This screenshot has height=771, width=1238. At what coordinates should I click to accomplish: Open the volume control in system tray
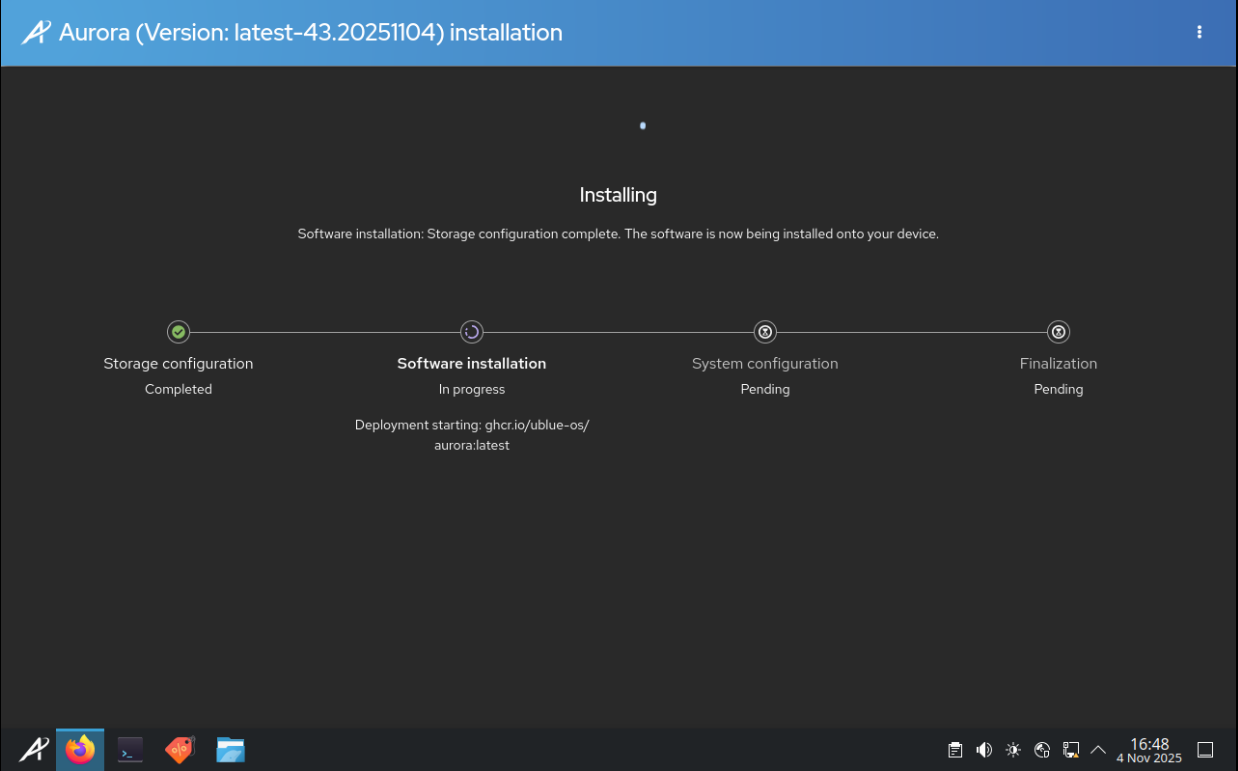click(984, 749)
